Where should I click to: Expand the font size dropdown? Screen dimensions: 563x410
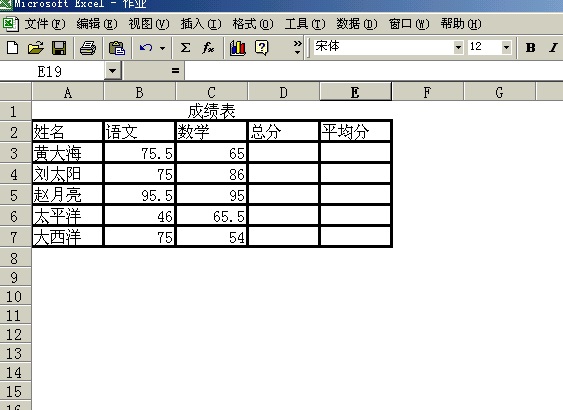506,47
